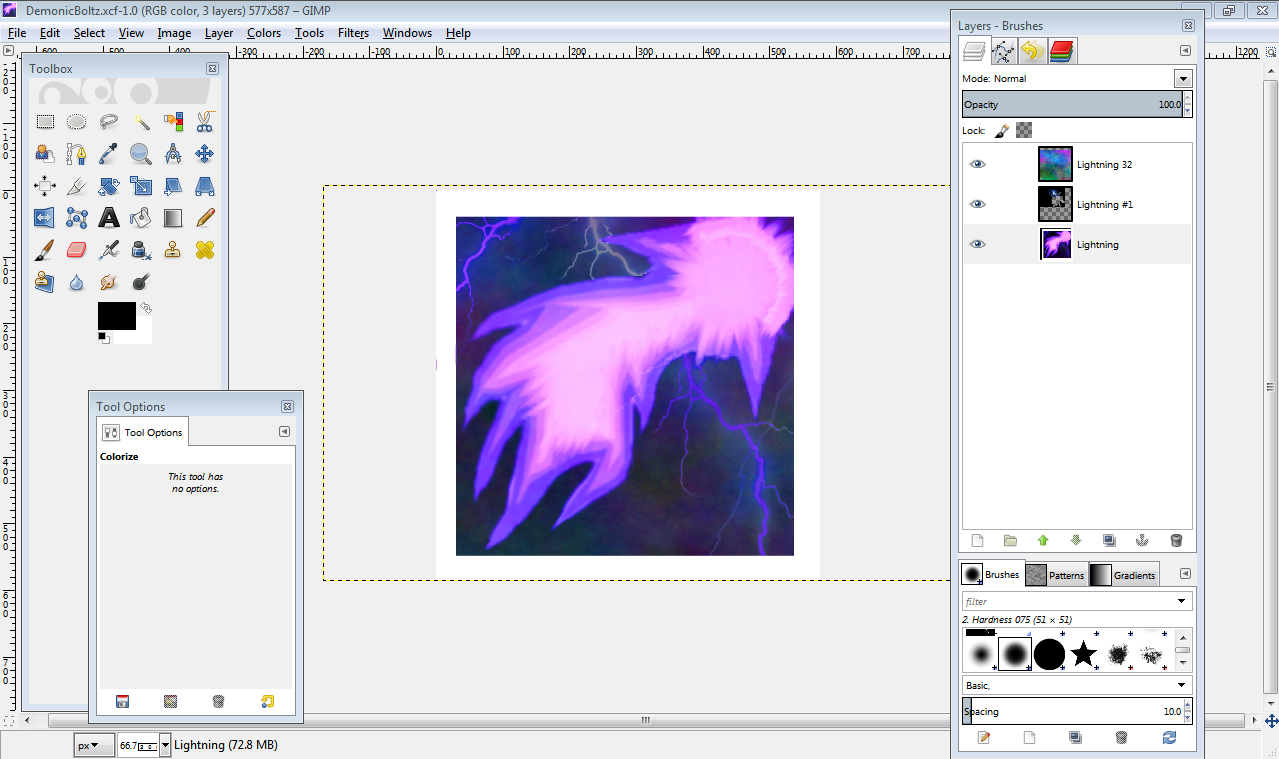Open the Colors menu

pos(264,33)
